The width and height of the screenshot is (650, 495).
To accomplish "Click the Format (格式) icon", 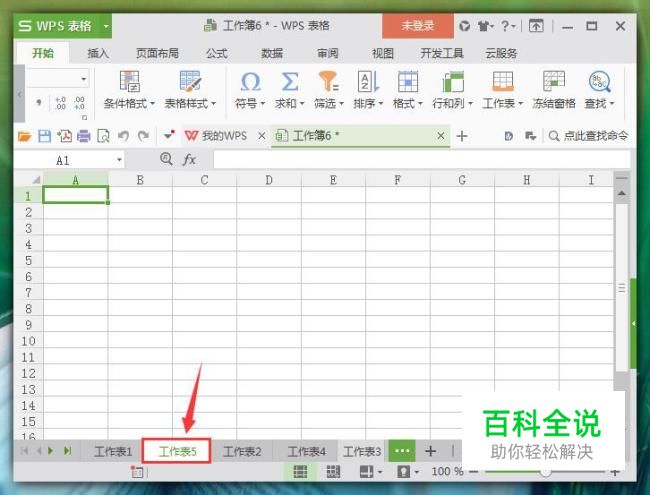I will (x=407, y=81).
